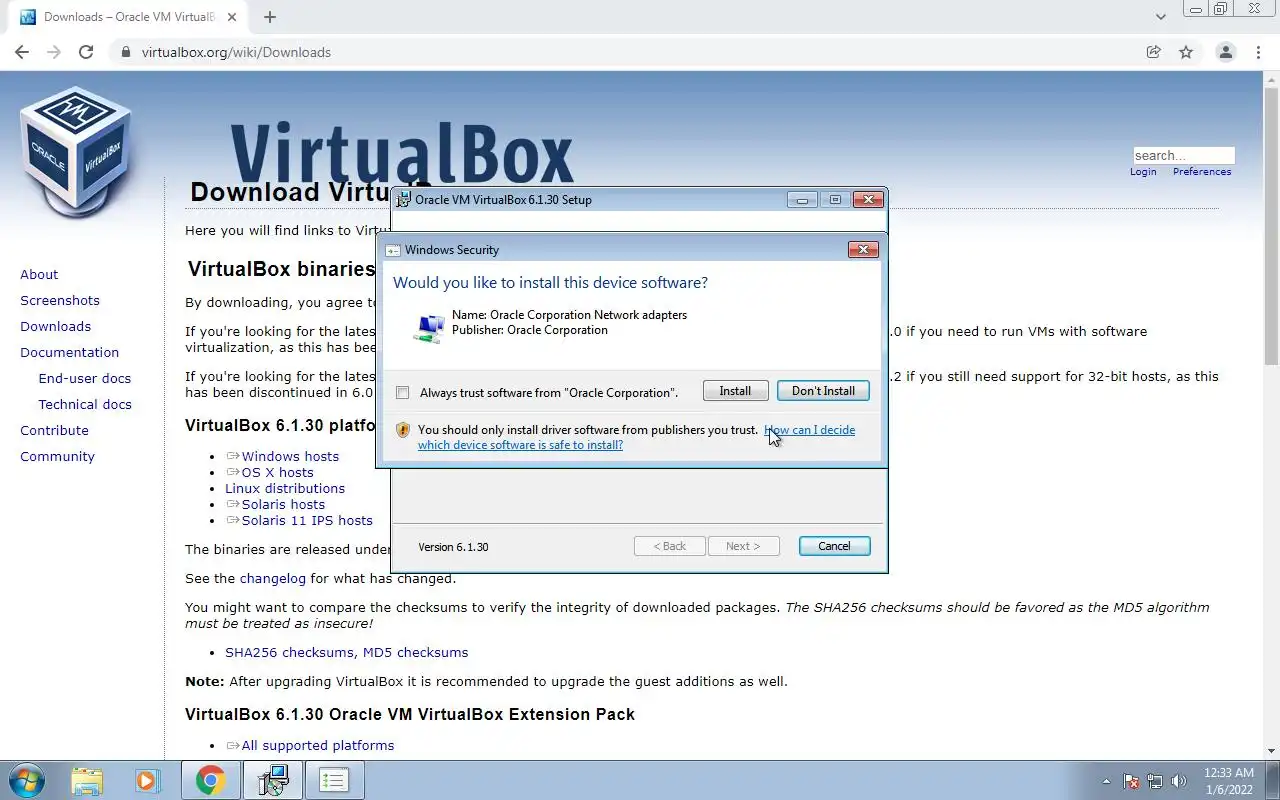Open the Windows Start menu
The height and width of the screenshot is (800, 1280).
[25, 780]
